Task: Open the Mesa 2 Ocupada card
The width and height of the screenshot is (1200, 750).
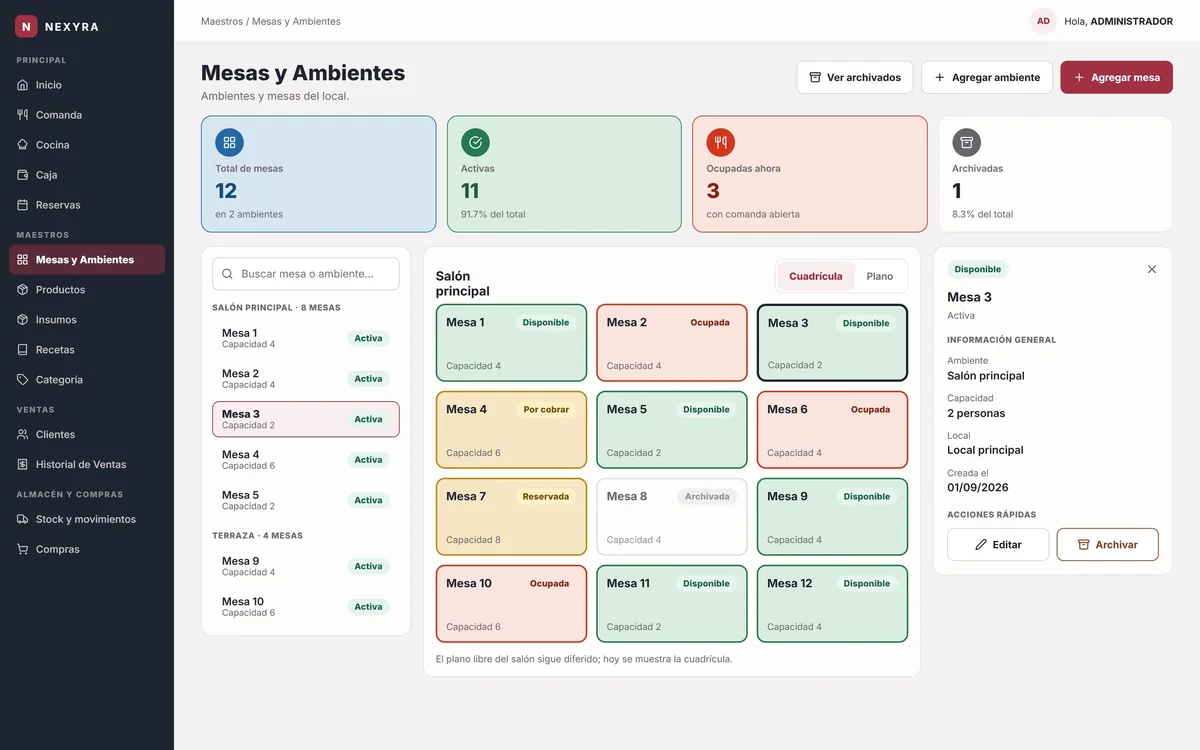Action: click(672, 343)
